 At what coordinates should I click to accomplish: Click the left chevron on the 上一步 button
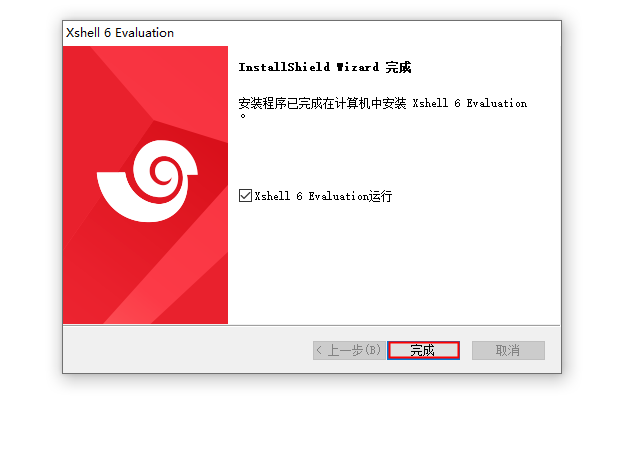(x=319, y=350)
